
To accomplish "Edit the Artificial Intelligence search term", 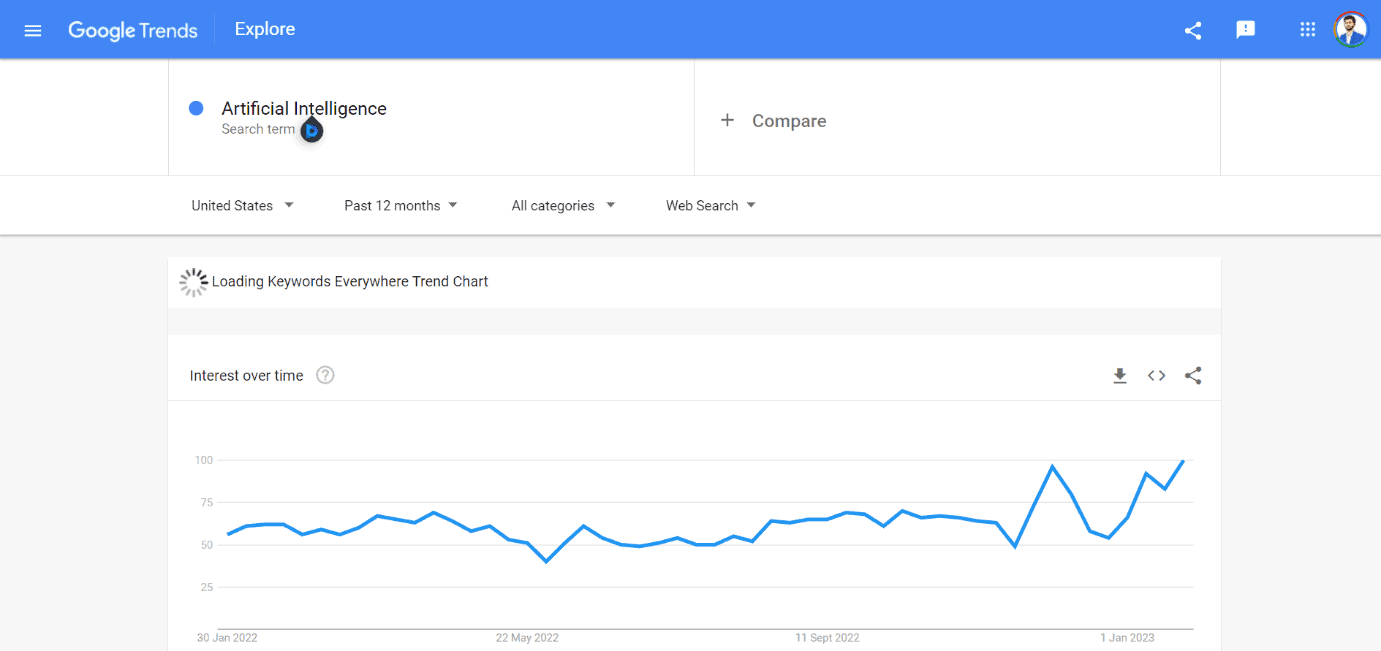I will tap(304, 108).
